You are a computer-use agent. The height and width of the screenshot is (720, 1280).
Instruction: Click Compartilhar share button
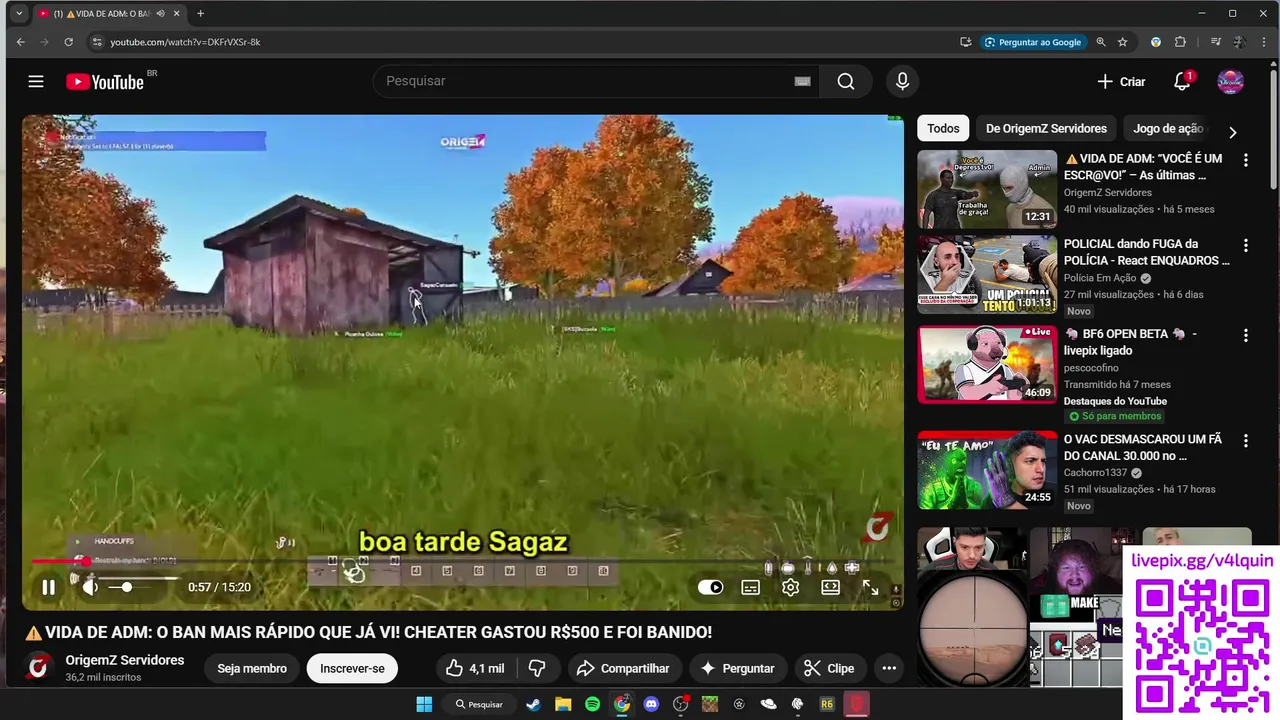tap(622, 668)
